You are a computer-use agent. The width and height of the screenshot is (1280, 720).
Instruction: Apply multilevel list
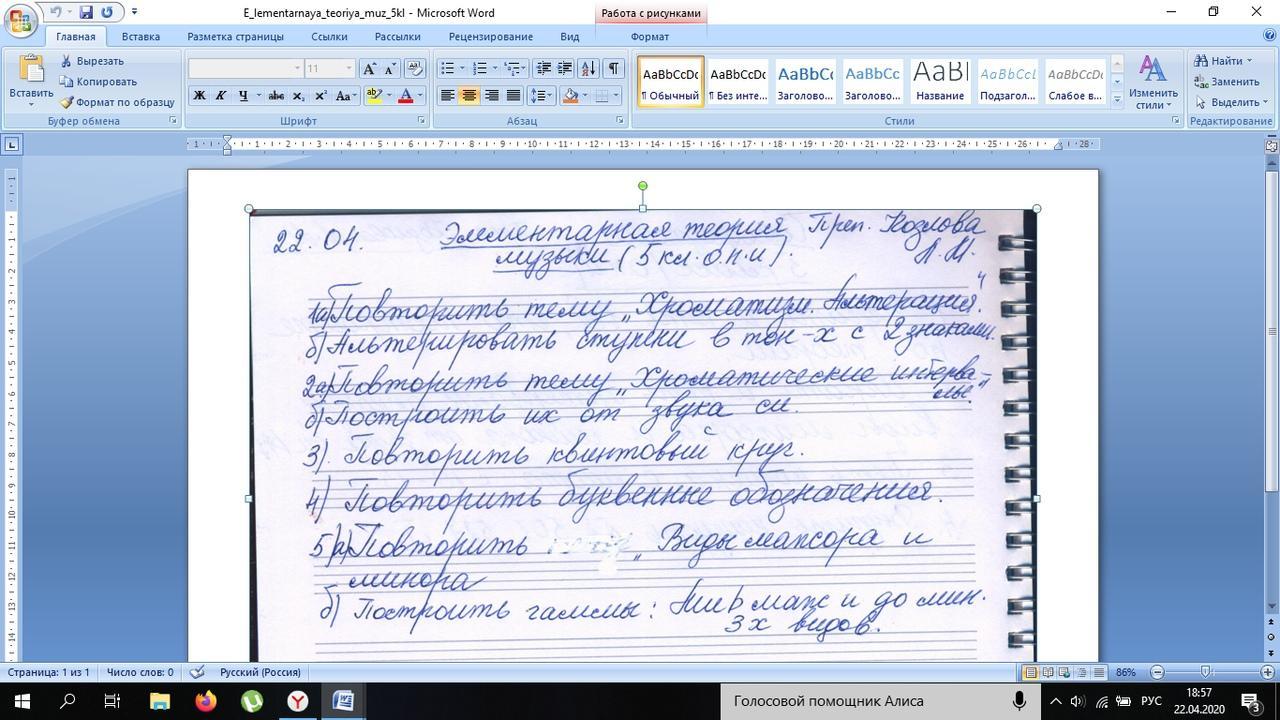512,68
